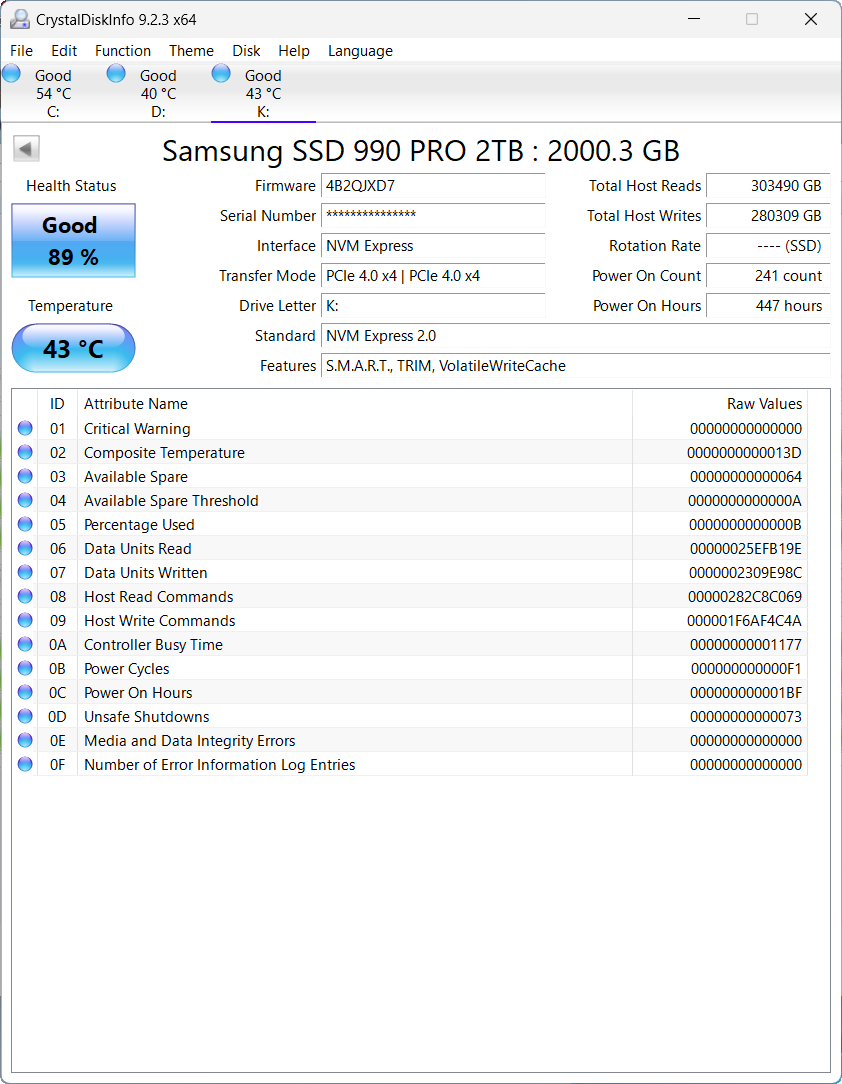
Task: Open the Edit menu
Action: click(x=64, y=50)
